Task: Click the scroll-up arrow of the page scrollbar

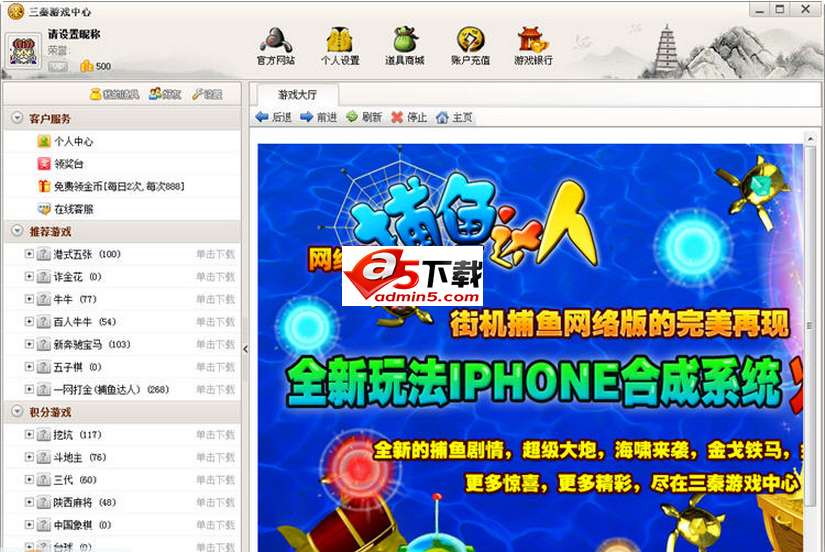Action: [810, 138]
